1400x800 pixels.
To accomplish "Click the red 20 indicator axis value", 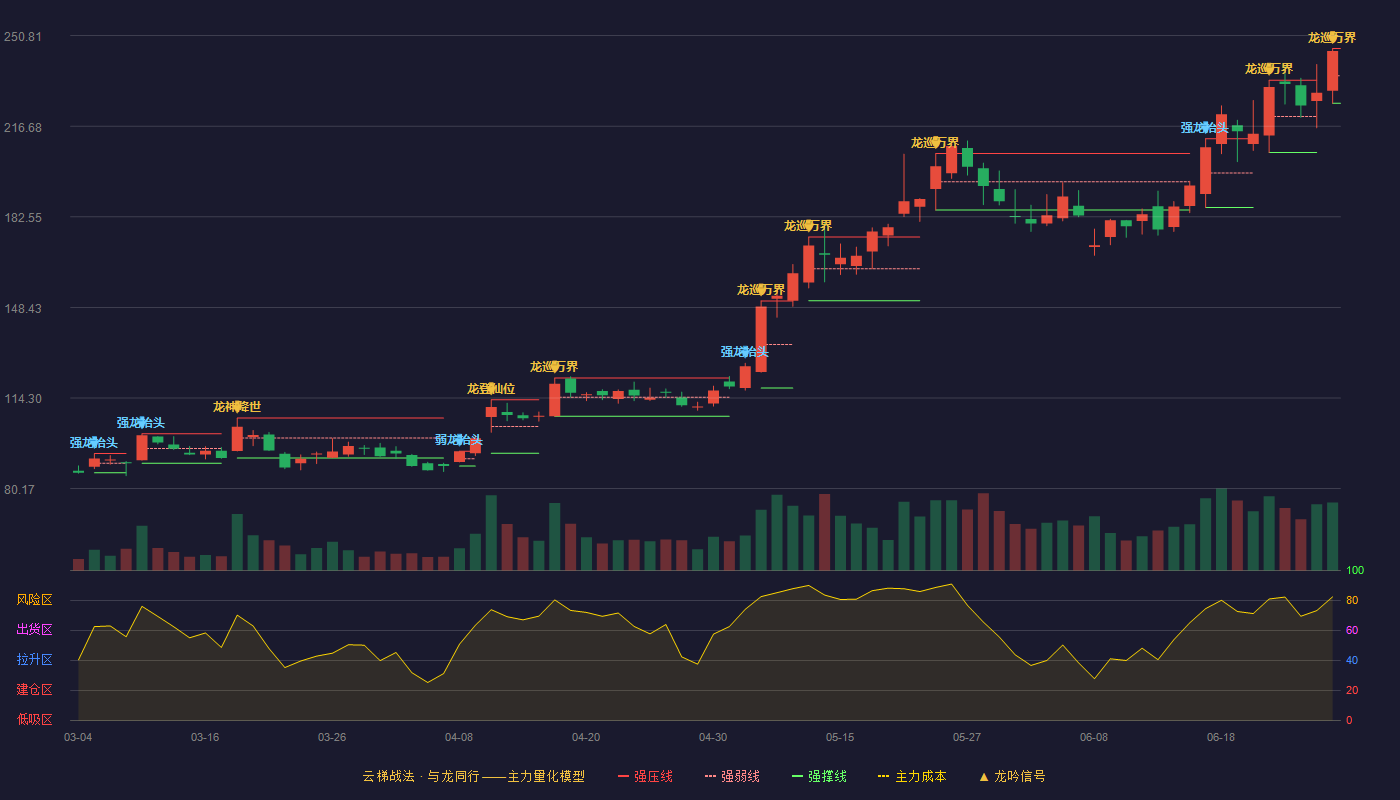I will pyautogui.click(x=1352, y=690).
